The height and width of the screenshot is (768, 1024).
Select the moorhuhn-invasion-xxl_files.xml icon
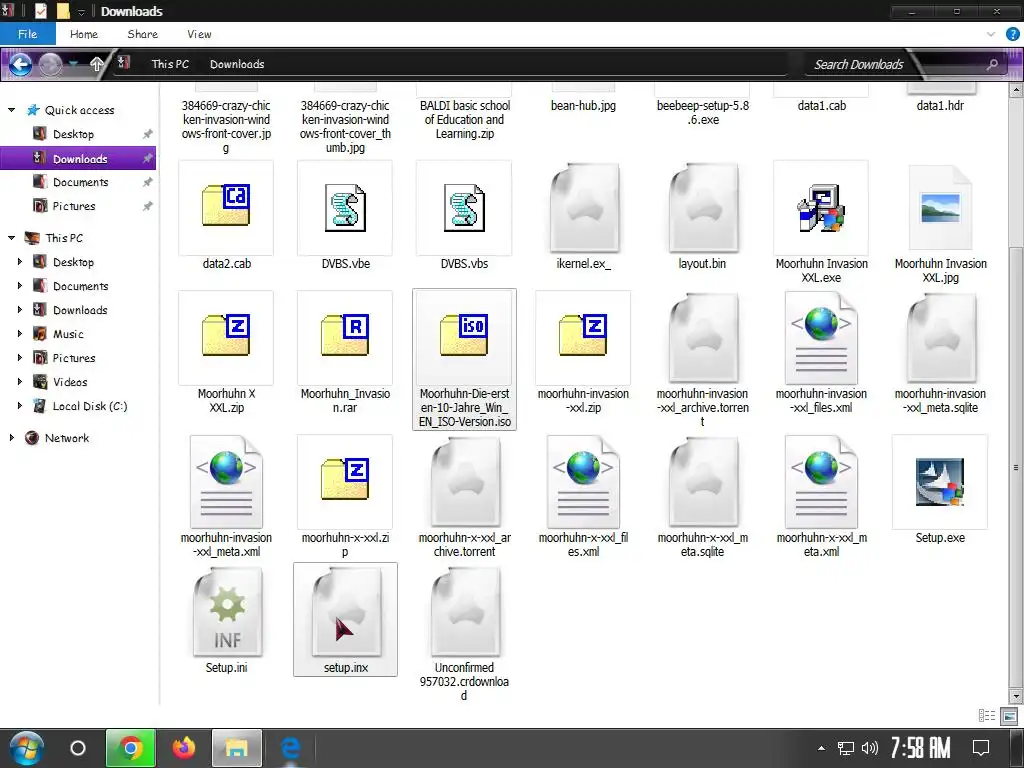click(821, 338)
